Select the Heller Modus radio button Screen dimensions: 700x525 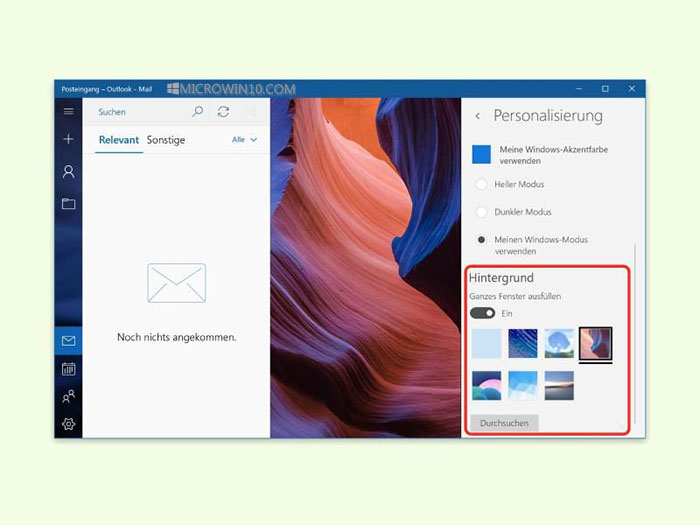coord(481,184)
